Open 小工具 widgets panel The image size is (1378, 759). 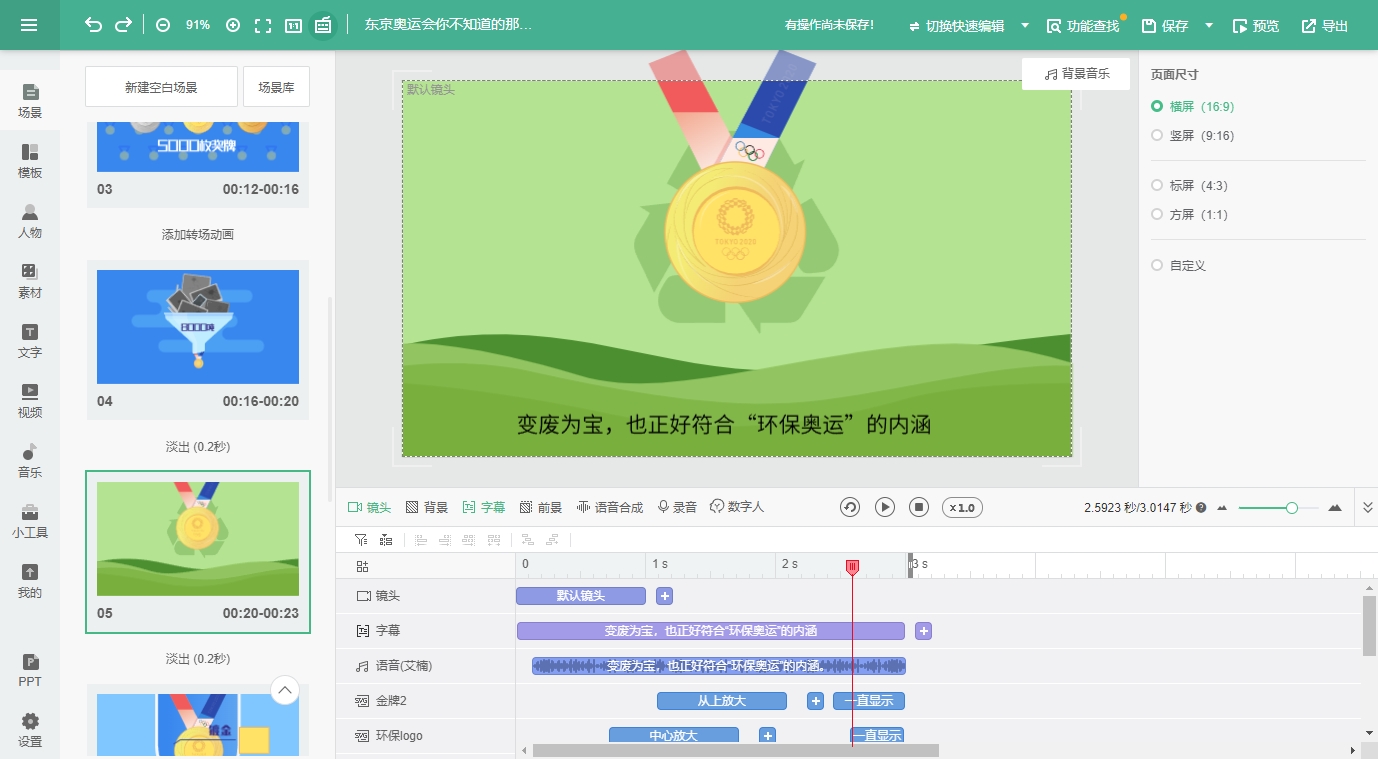pos(30,521)
